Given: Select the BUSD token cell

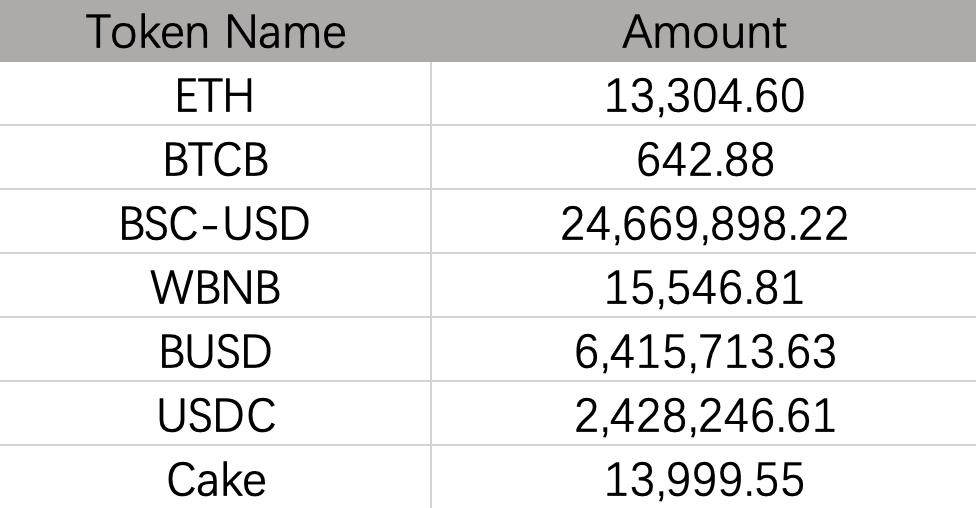Looking at the screenshot, I should (x=215, y=351).
